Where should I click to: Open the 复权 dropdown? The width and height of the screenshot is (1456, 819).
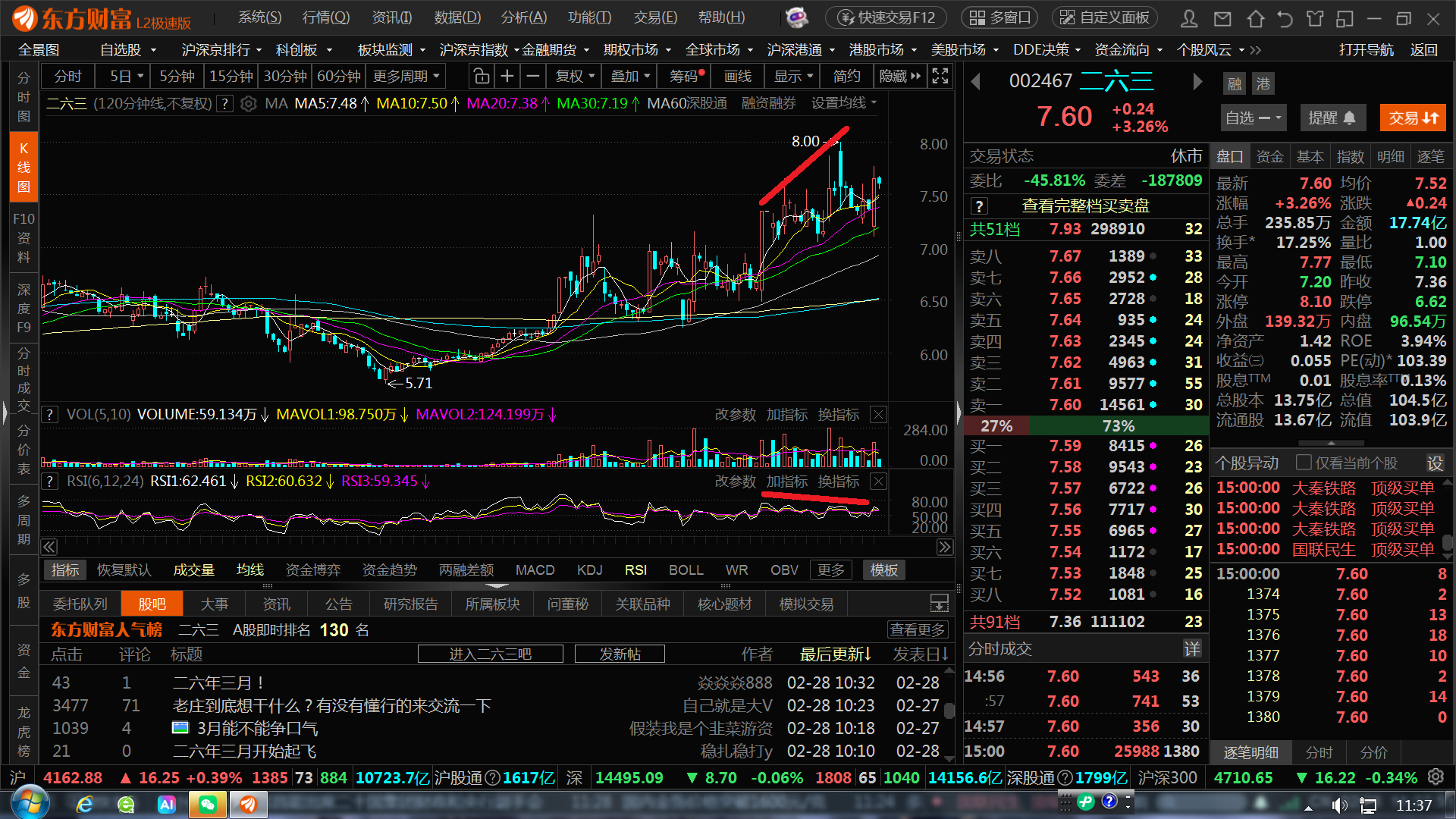coord(575,77)
